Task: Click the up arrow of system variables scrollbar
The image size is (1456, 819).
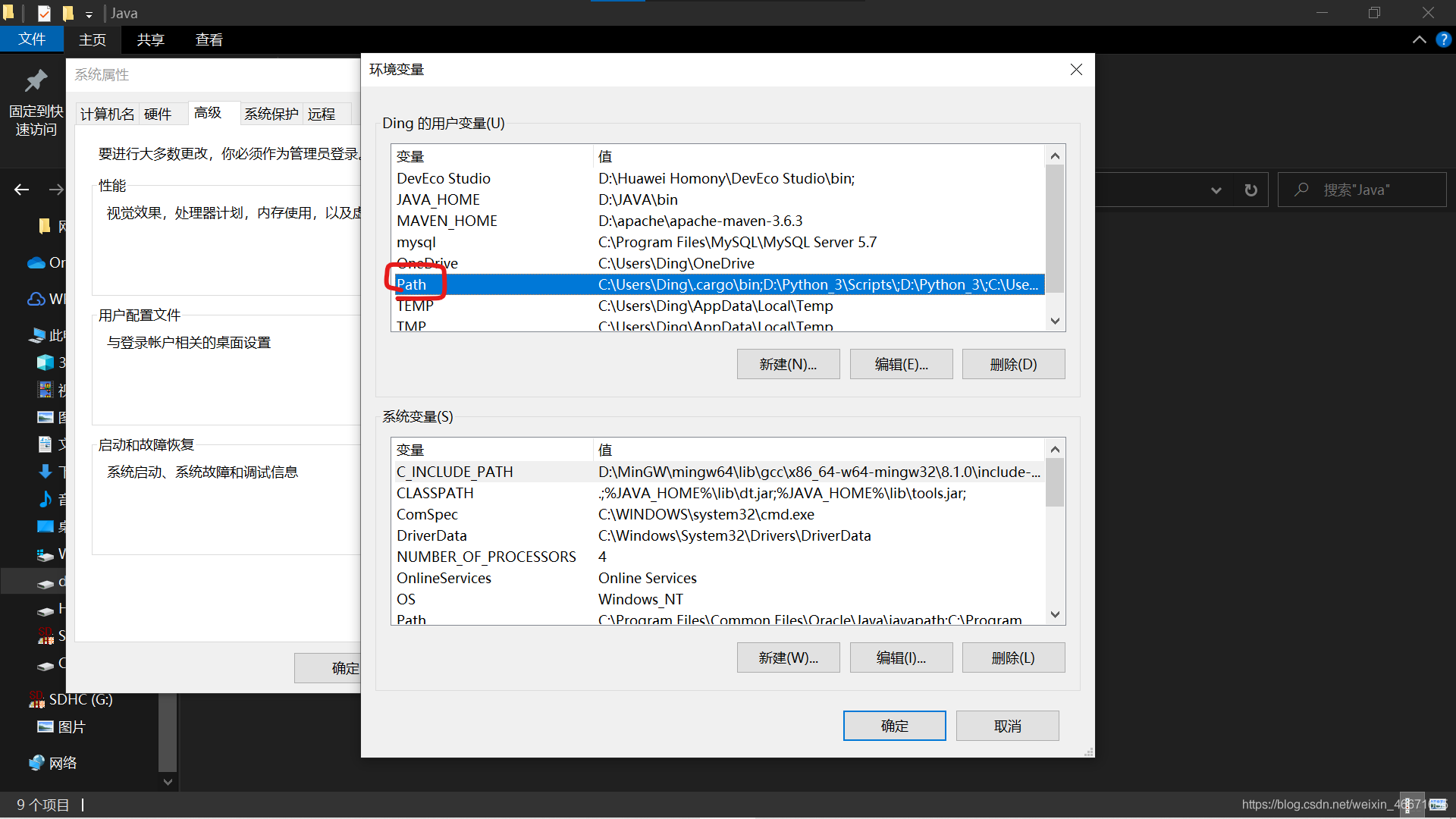Action: click(x=1055, y=449)
